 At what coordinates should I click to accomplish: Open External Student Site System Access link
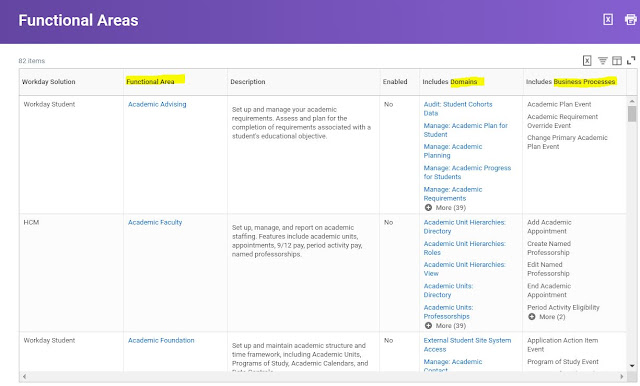click(x=467, y=345)
